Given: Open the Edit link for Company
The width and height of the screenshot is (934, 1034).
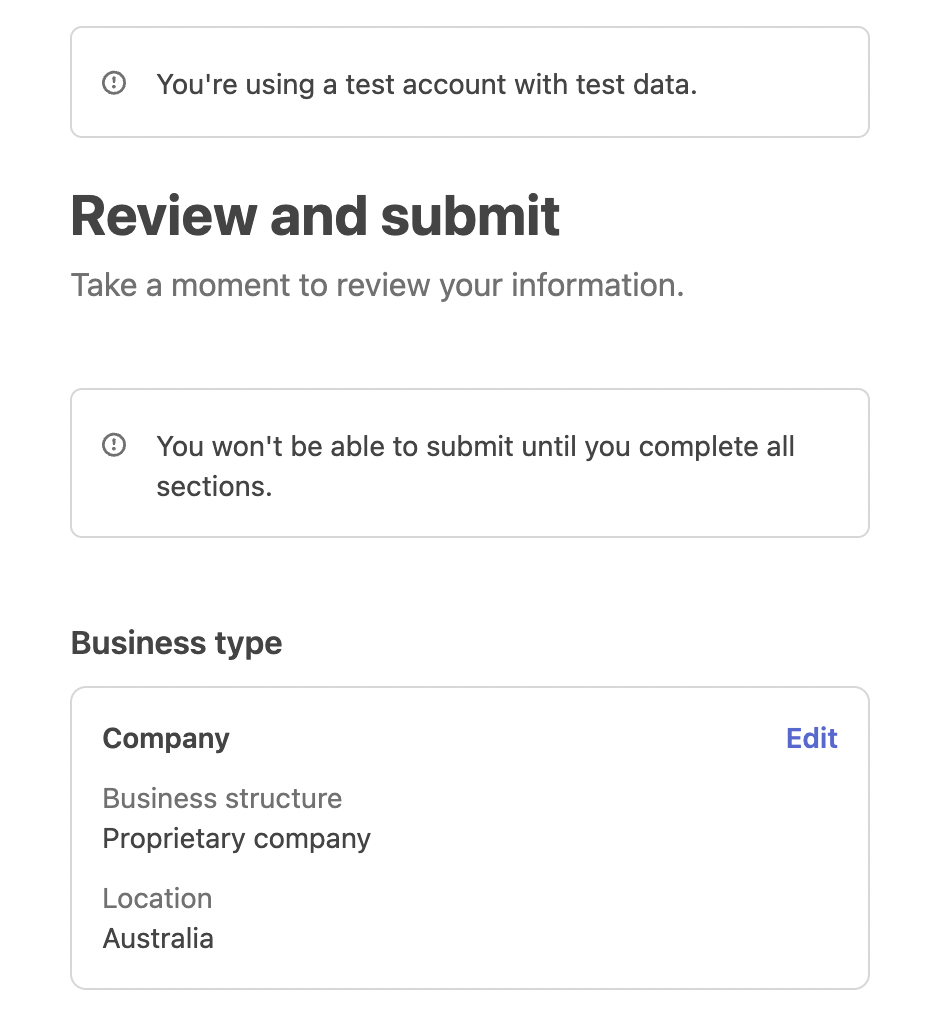Looking at the screenshot, I should (811, 738).
